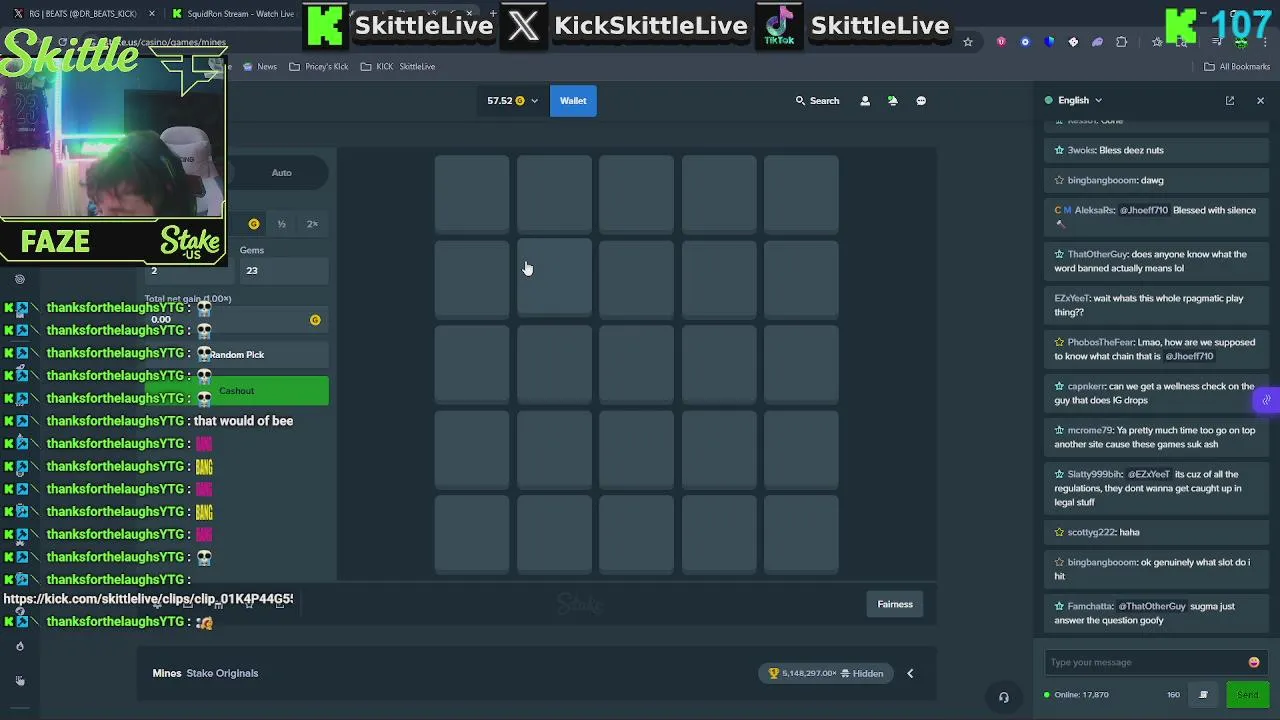Open chat rules icon beside Send
This screenshot has height=720, width=1280.
click(1203, 695)
